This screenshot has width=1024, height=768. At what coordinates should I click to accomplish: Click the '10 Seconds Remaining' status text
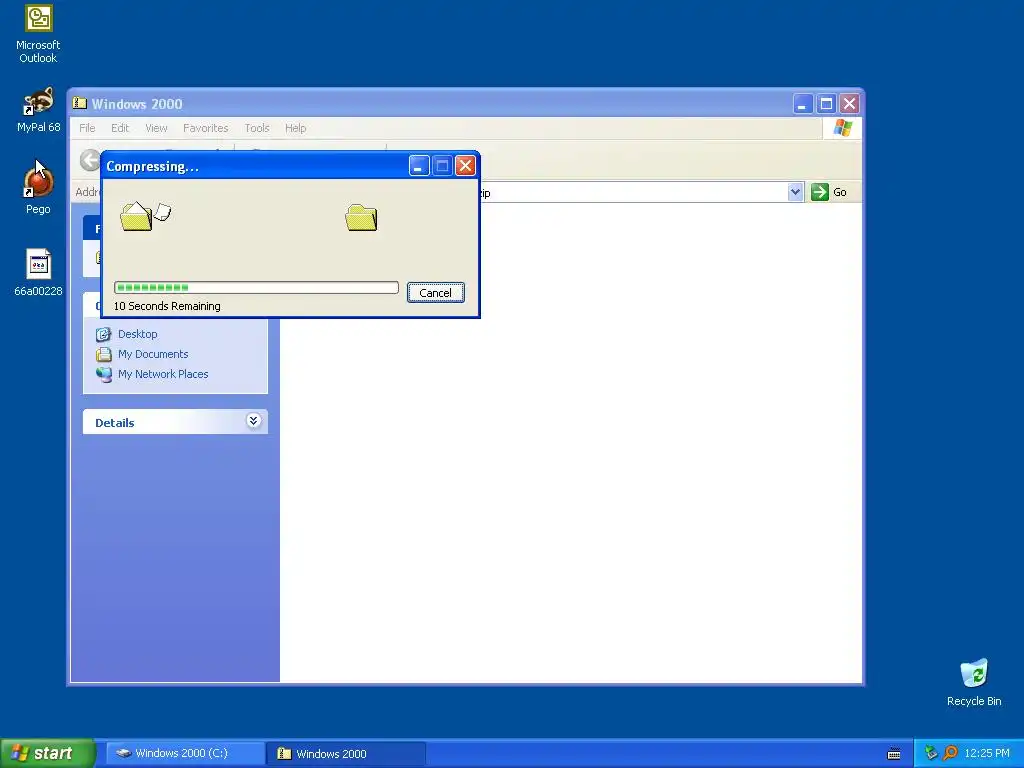click(167, 306)
